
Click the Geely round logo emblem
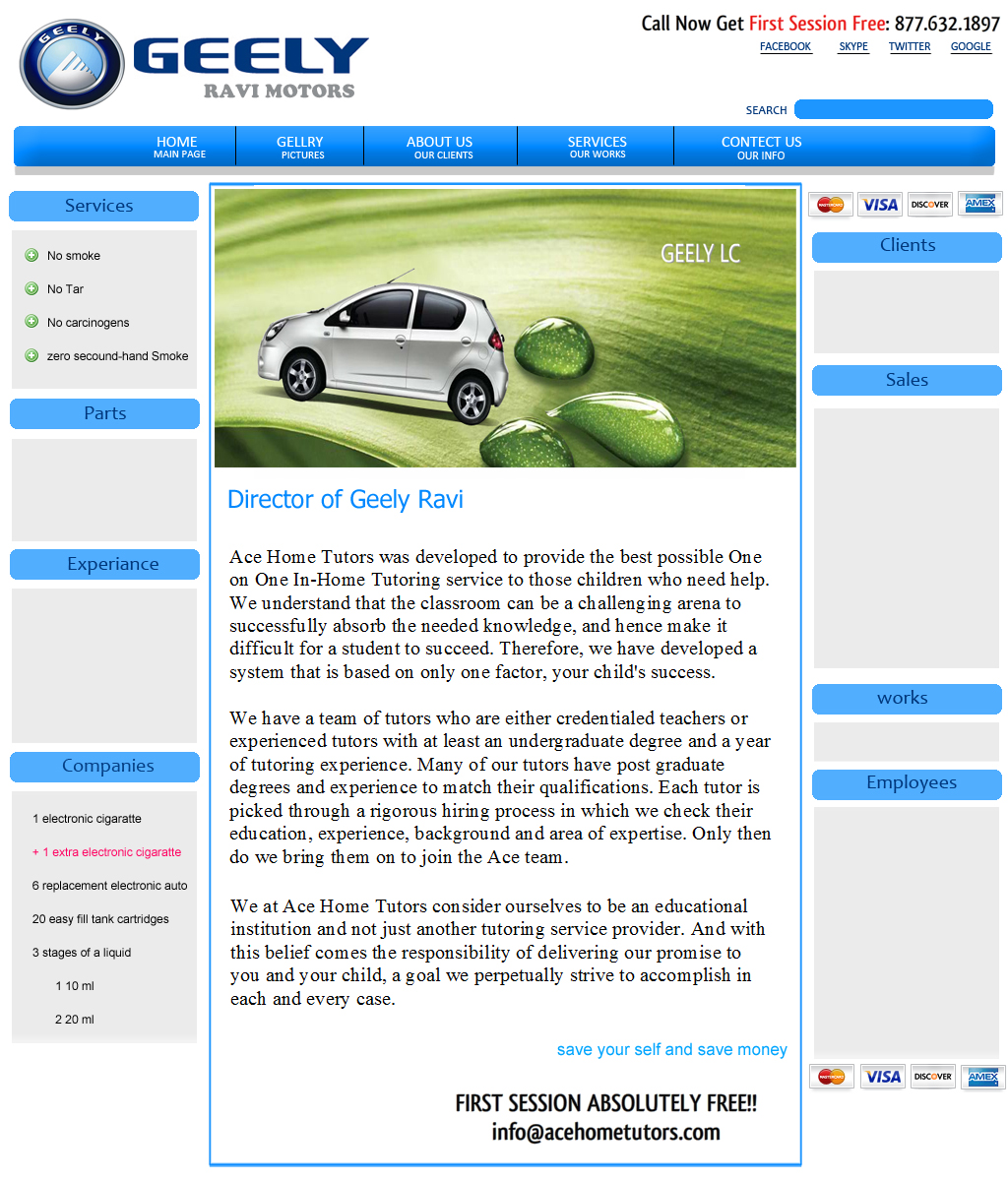[x=72, y=64]
